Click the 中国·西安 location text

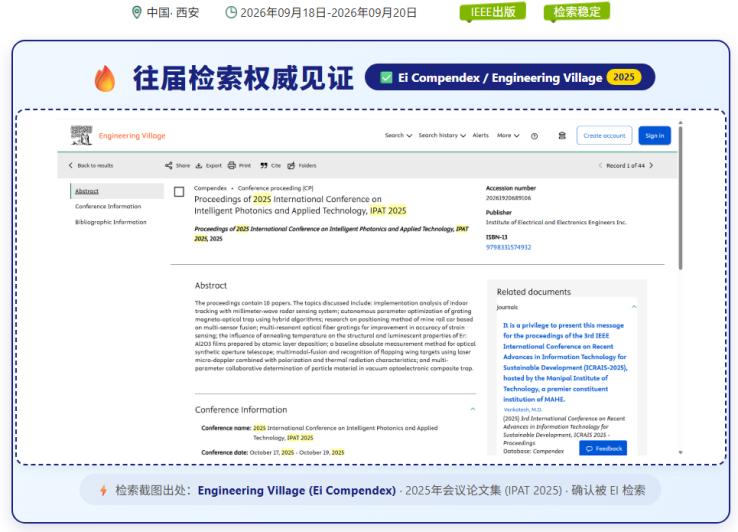[x=173, y=12]
